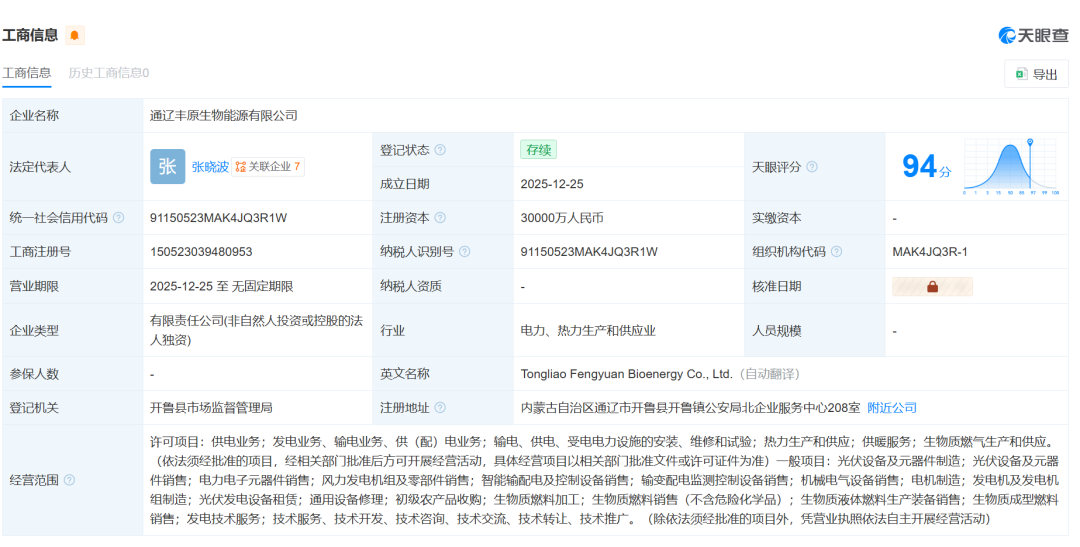Click help icon next to 组织机构代码

[x=836, y=251]
